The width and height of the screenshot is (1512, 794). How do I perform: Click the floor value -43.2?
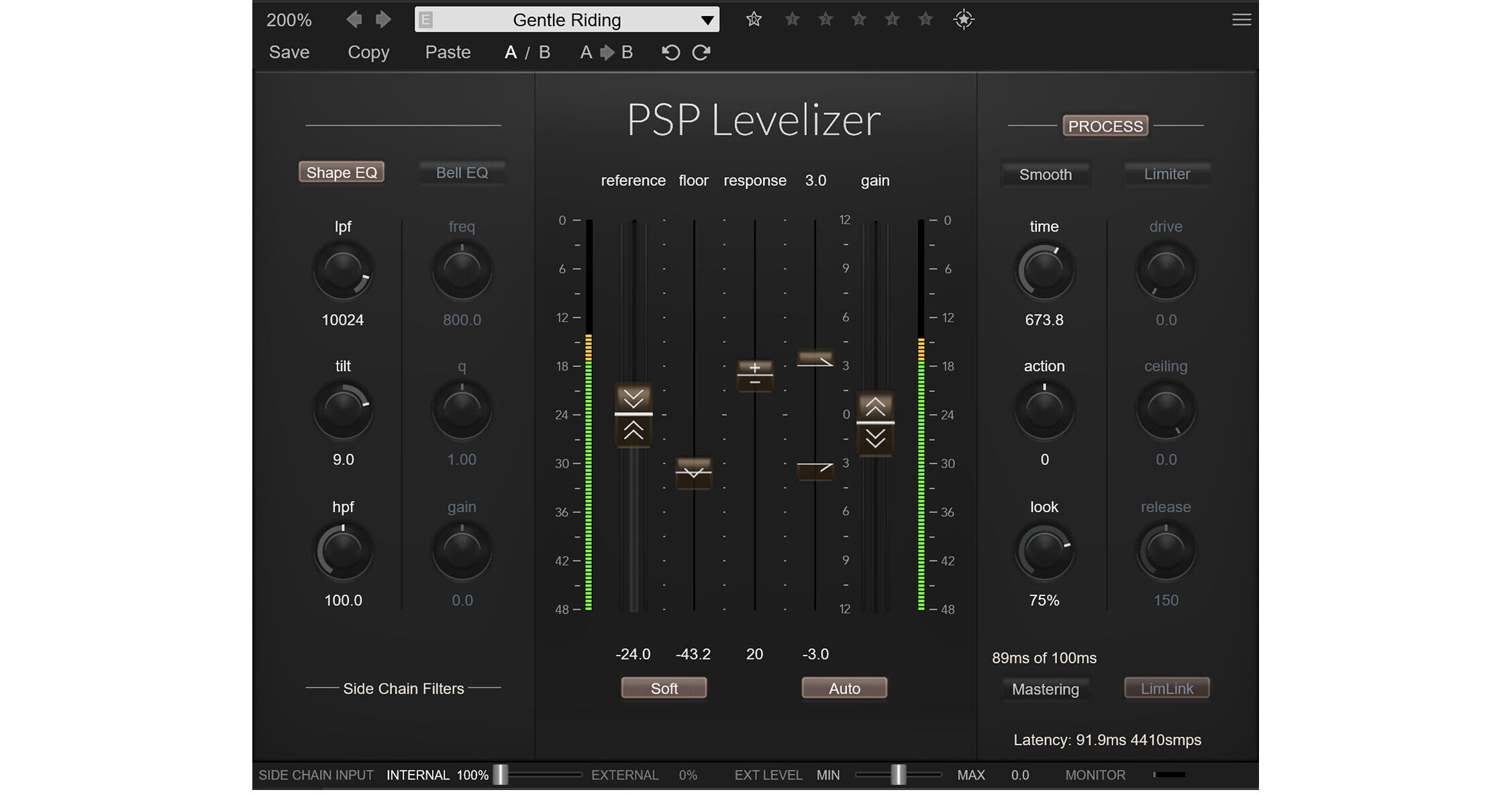[693, 654]
